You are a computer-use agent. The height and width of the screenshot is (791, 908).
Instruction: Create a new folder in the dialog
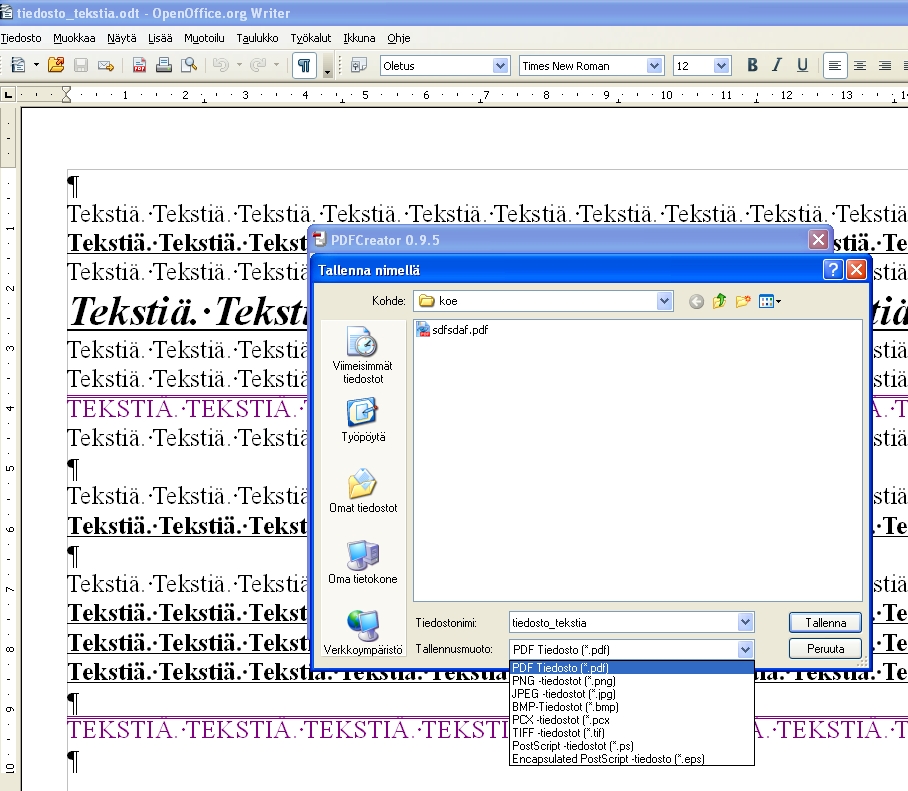click(743, 301)
